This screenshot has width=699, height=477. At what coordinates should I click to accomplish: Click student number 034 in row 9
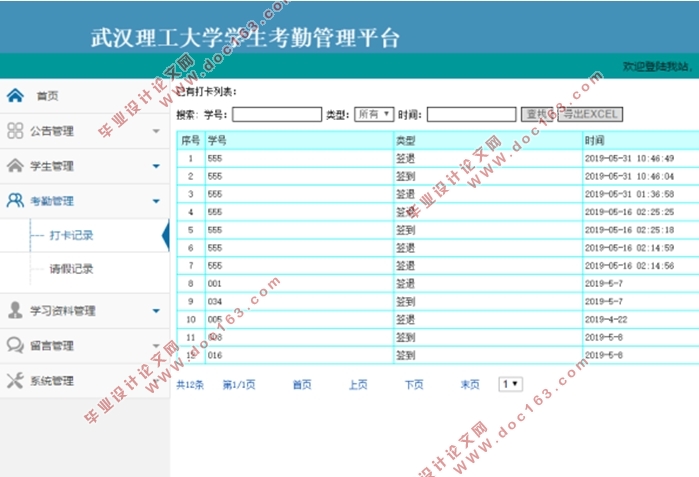(x=215, y=302)
